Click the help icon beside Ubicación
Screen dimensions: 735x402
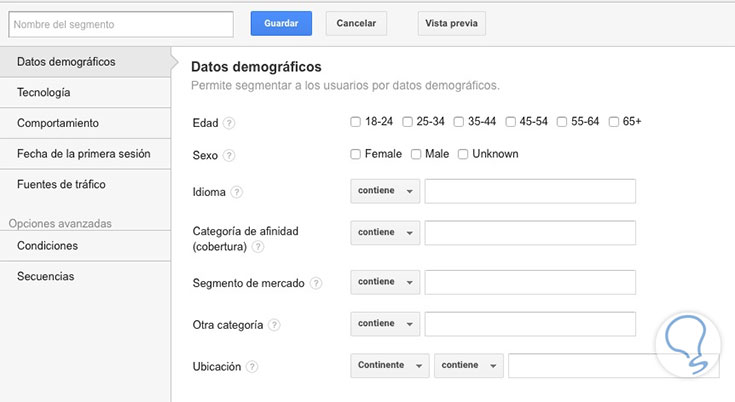[252, 367]
